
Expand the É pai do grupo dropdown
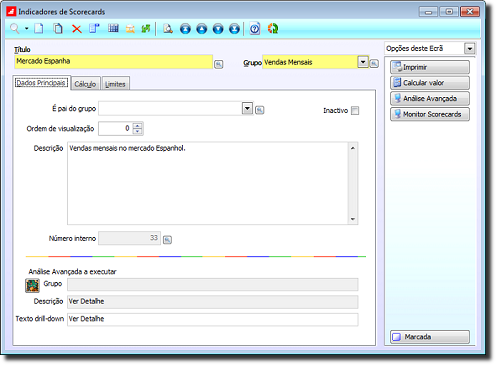point(247,109)
